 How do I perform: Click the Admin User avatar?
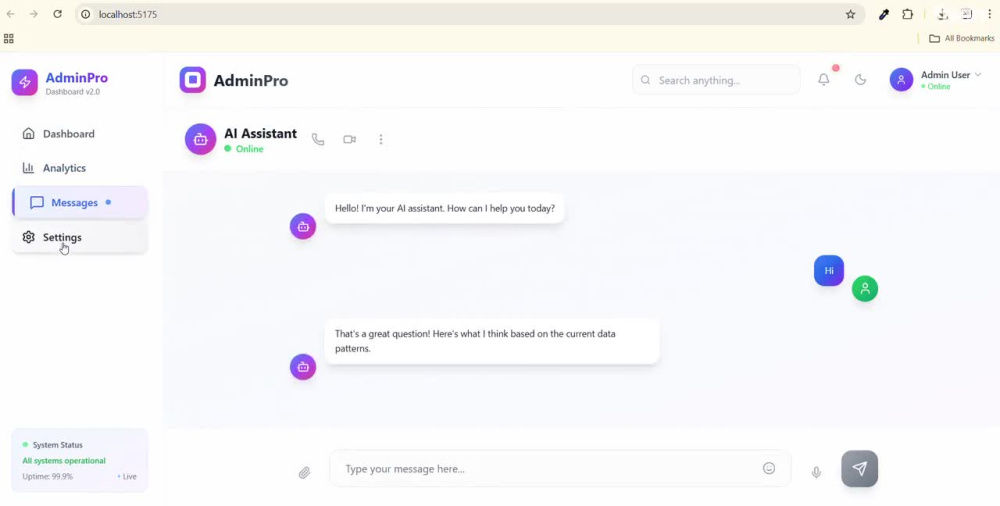click(x=901, y=80)
